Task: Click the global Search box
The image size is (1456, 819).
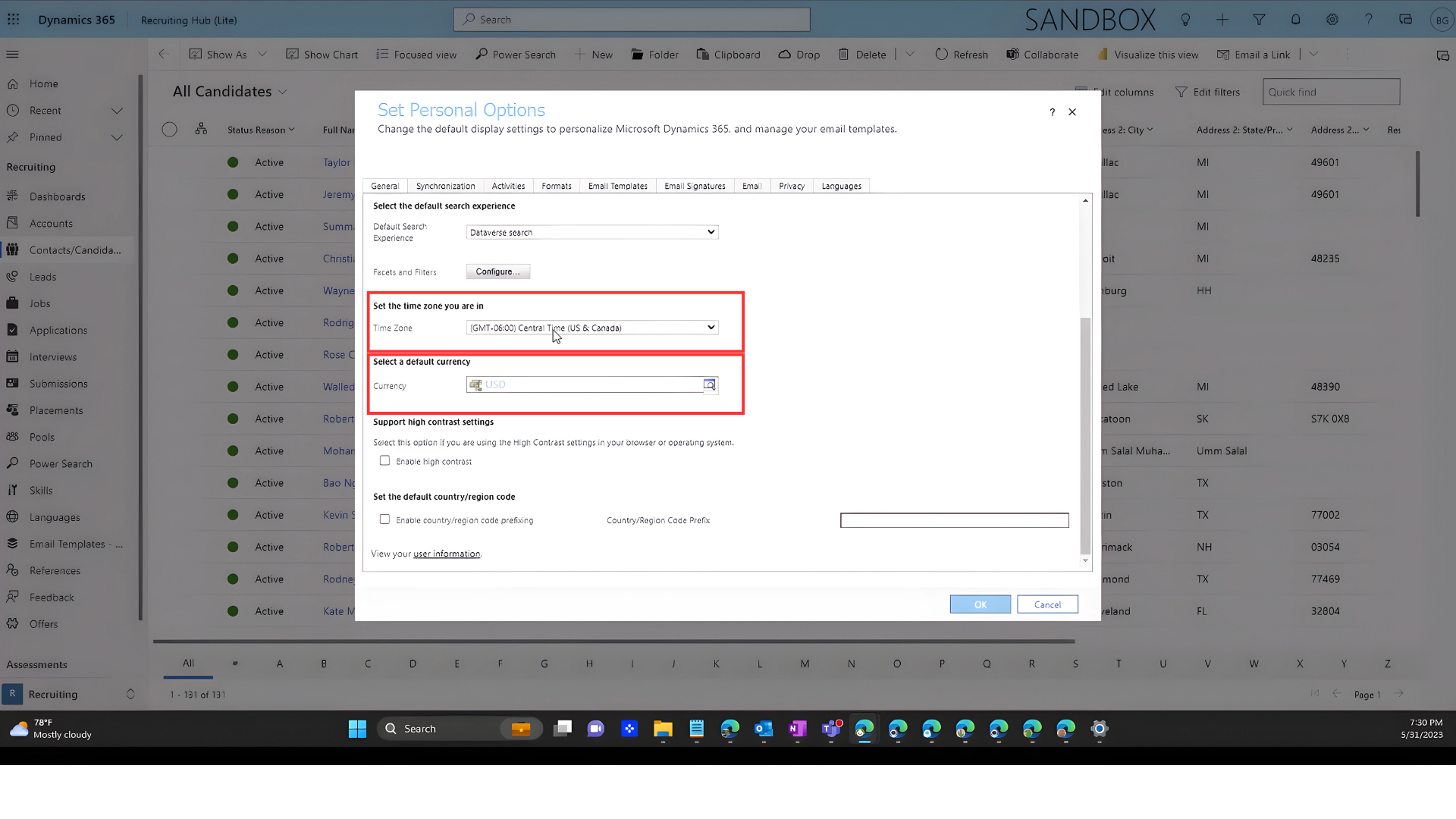Action: coord(632,20)
